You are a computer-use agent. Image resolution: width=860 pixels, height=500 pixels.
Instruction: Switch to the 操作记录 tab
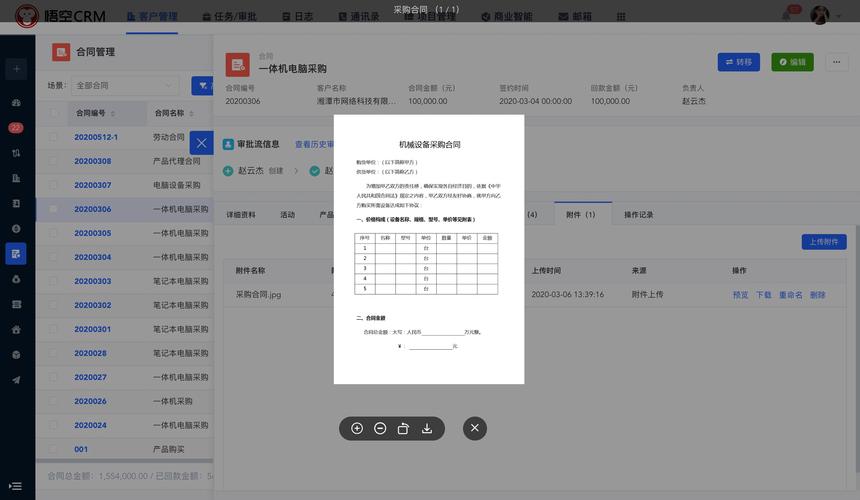coord(638,215)
